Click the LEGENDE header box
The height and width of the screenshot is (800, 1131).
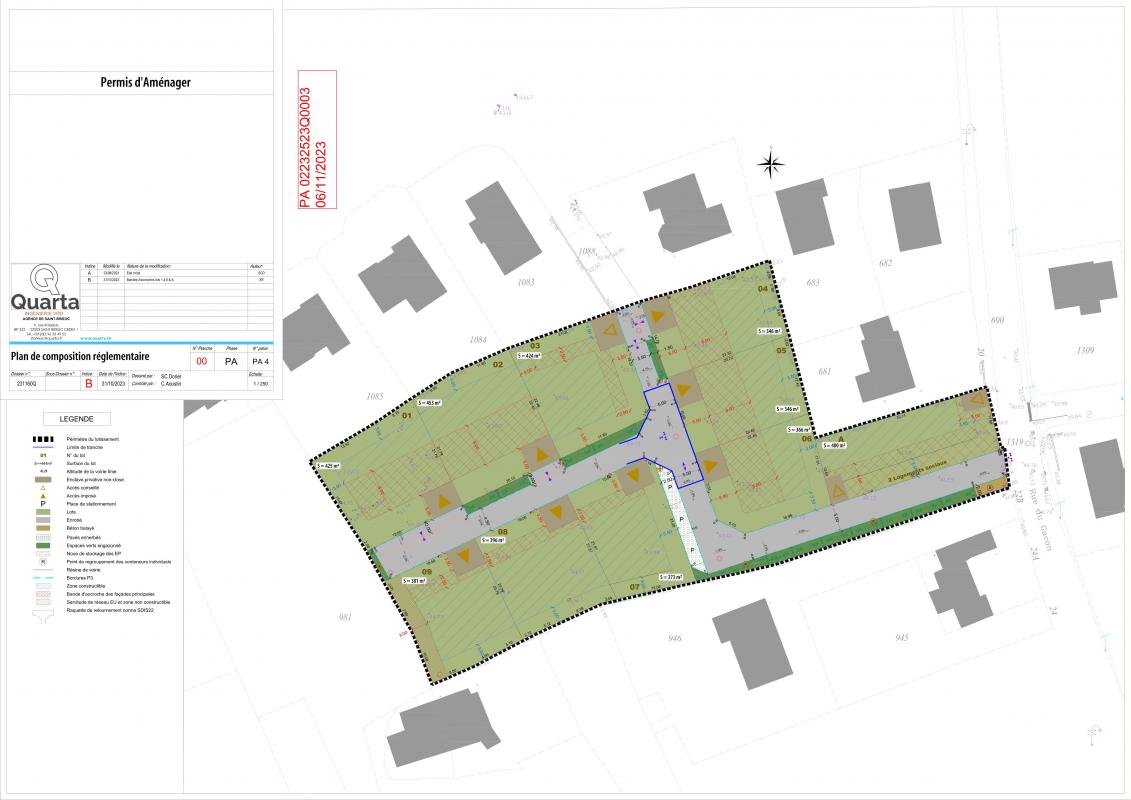[76, 419]
